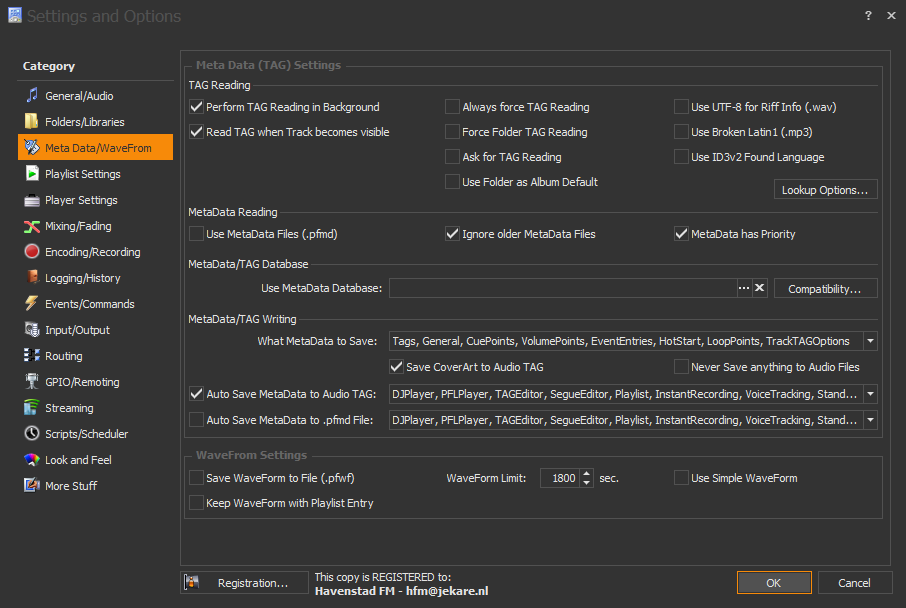The image size is (906, 608).
Task: Expand Auto Save to Audio TAG dropdown arrow
Action: [870, 394]
